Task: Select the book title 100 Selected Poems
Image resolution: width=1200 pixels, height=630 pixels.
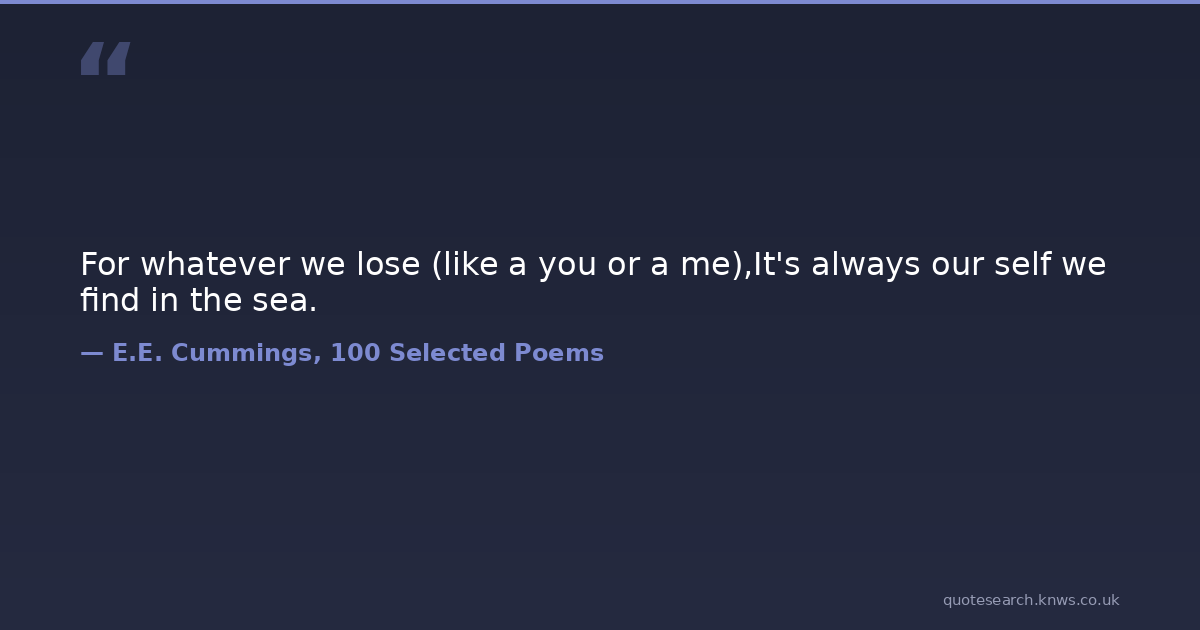Action: click(466, 353)
